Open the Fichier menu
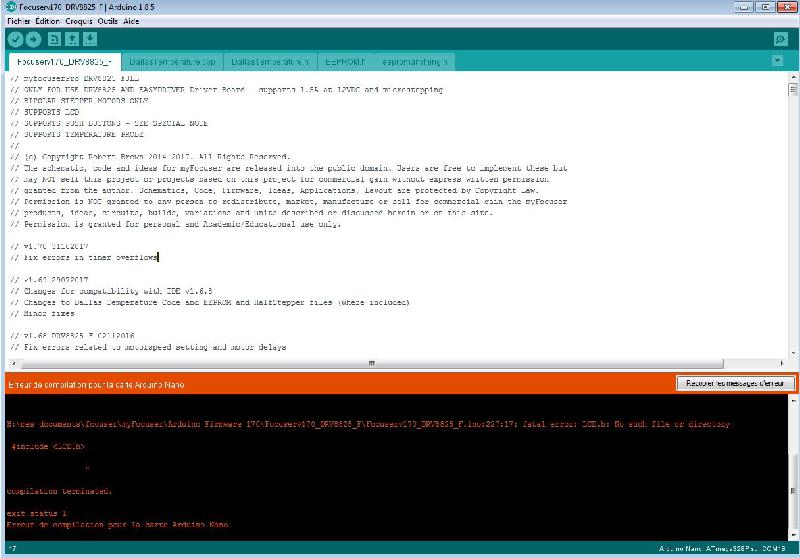Screen dimensions: 800x558 [18, 21]
